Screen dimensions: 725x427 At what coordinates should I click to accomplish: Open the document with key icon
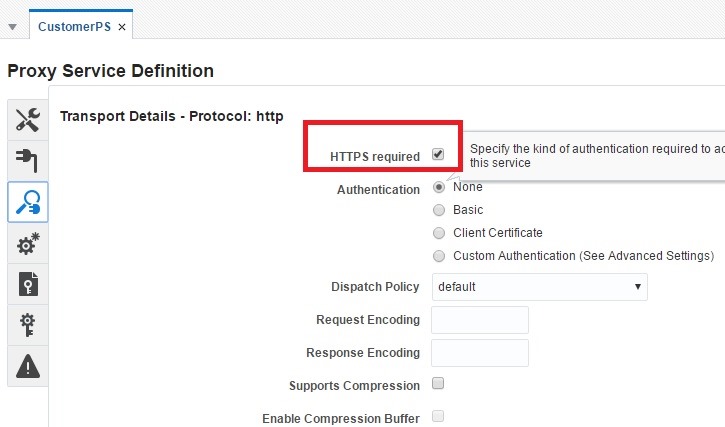pyautogui.click(x=28, y=284)
